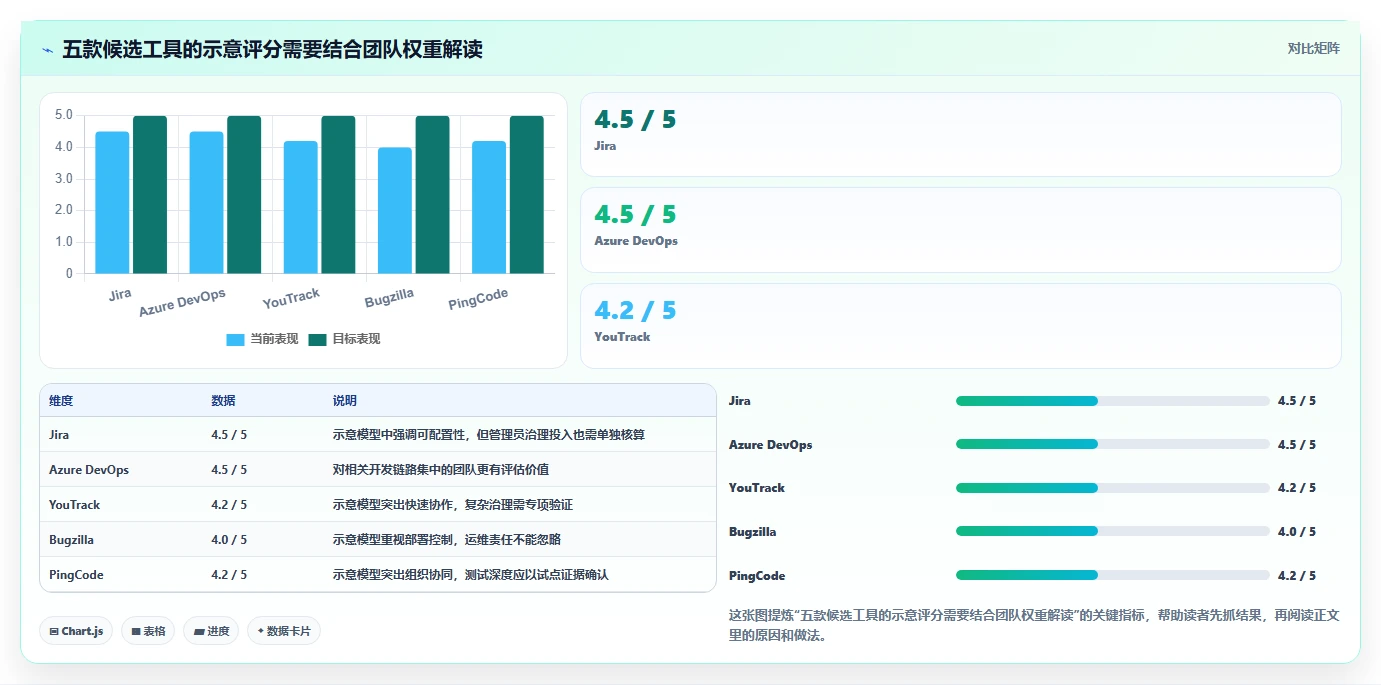Viewport: 1381px width, 685px height.
Task: Click the Bugzilla light-blue current bar in chart
Action: tap(395, 210)
